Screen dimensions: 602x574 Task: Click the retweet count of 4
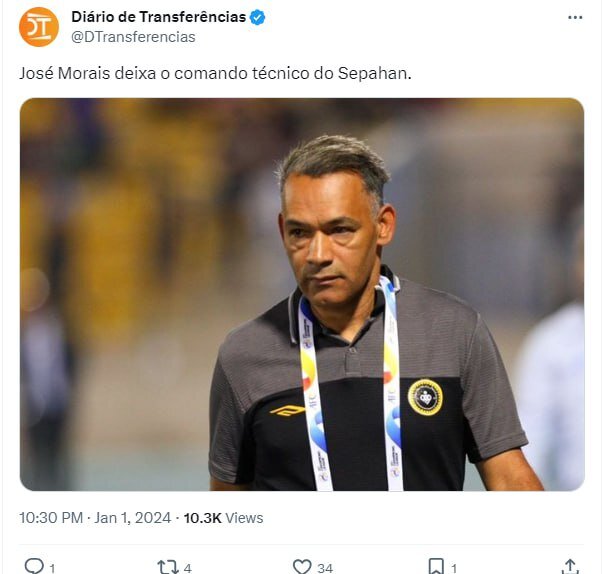pyautogui.click(x=187, y=568)
